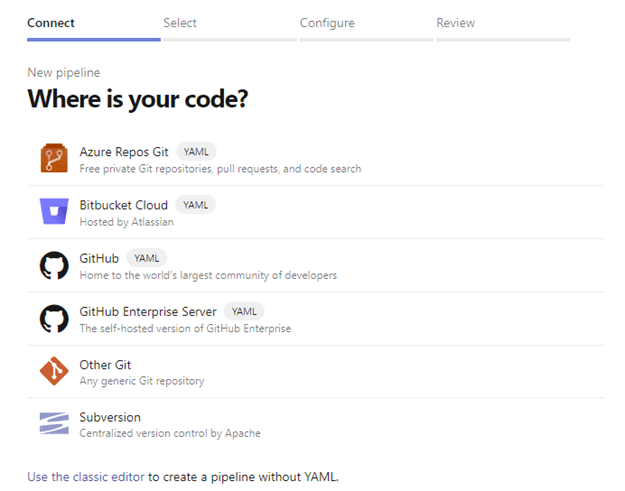Jump to the Review step tab
Screen dimensions: 625x491
(456, 23)
